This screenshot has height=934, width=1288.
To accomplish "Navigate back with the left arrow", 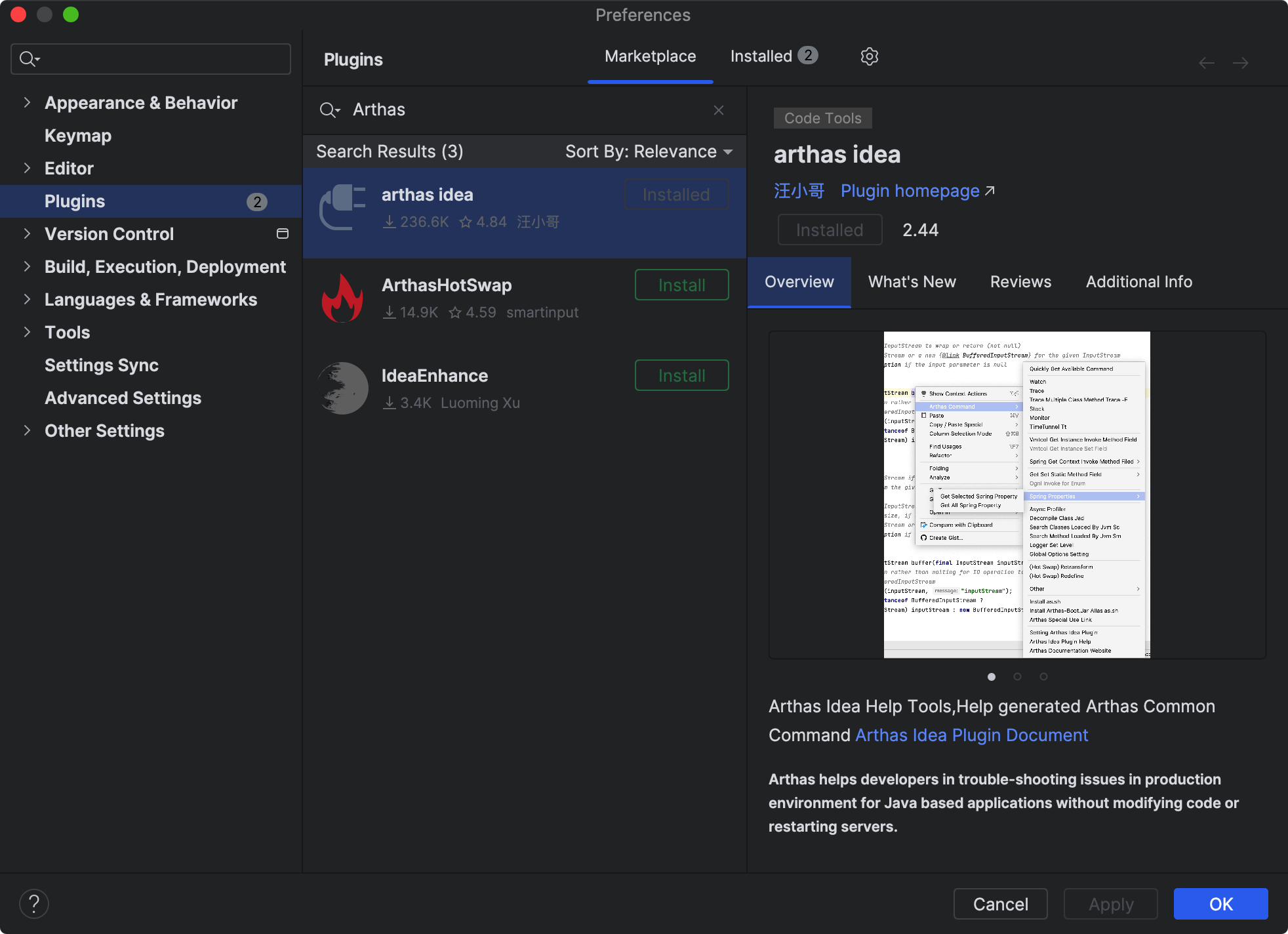I will click(x=1207, y=63).
